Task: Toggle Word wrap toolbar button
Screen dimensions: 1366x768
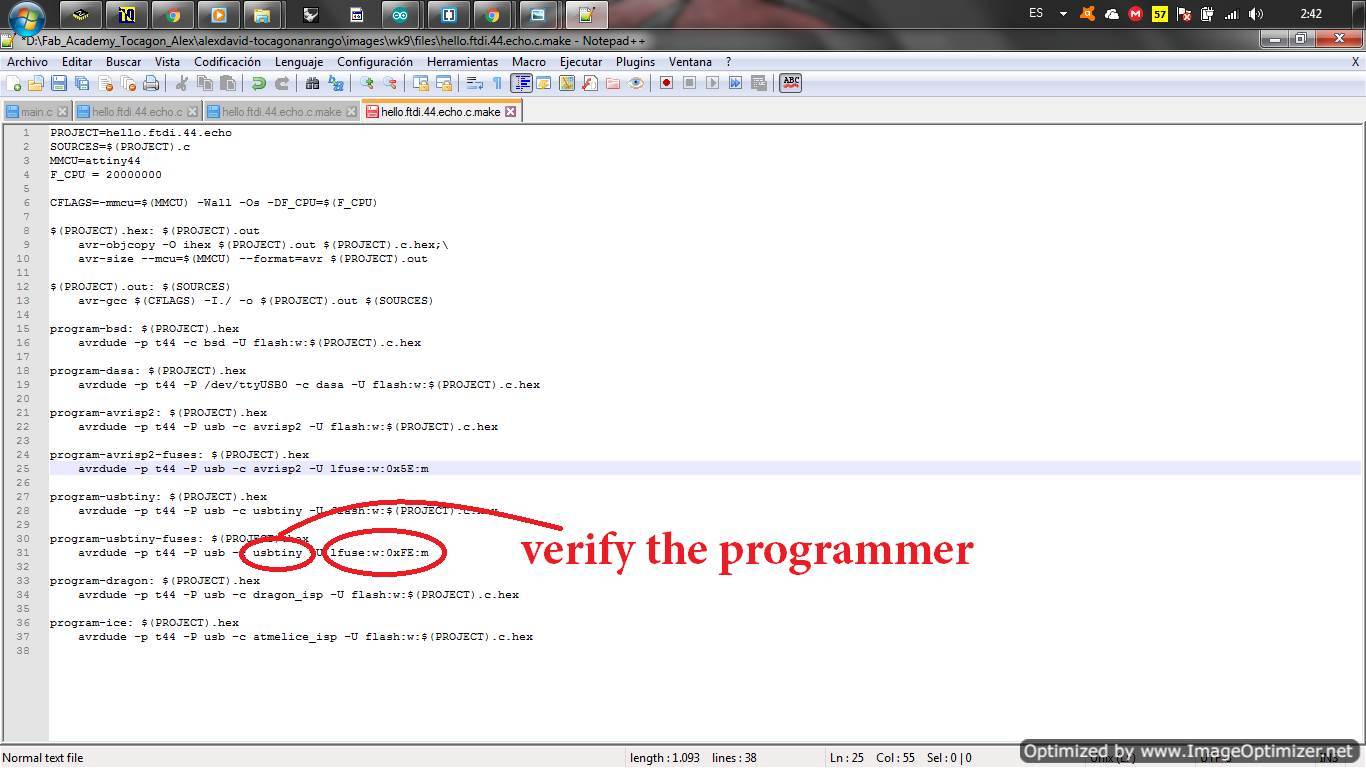Action: tap(475, 83)
